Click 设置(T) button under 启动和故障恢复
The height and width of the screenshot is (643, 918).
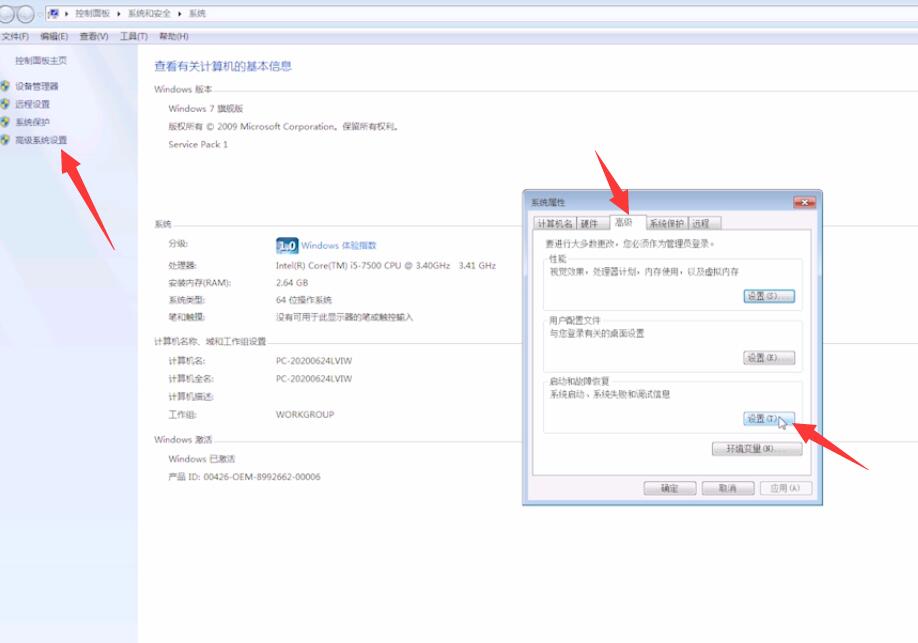[x=769, y=419]
